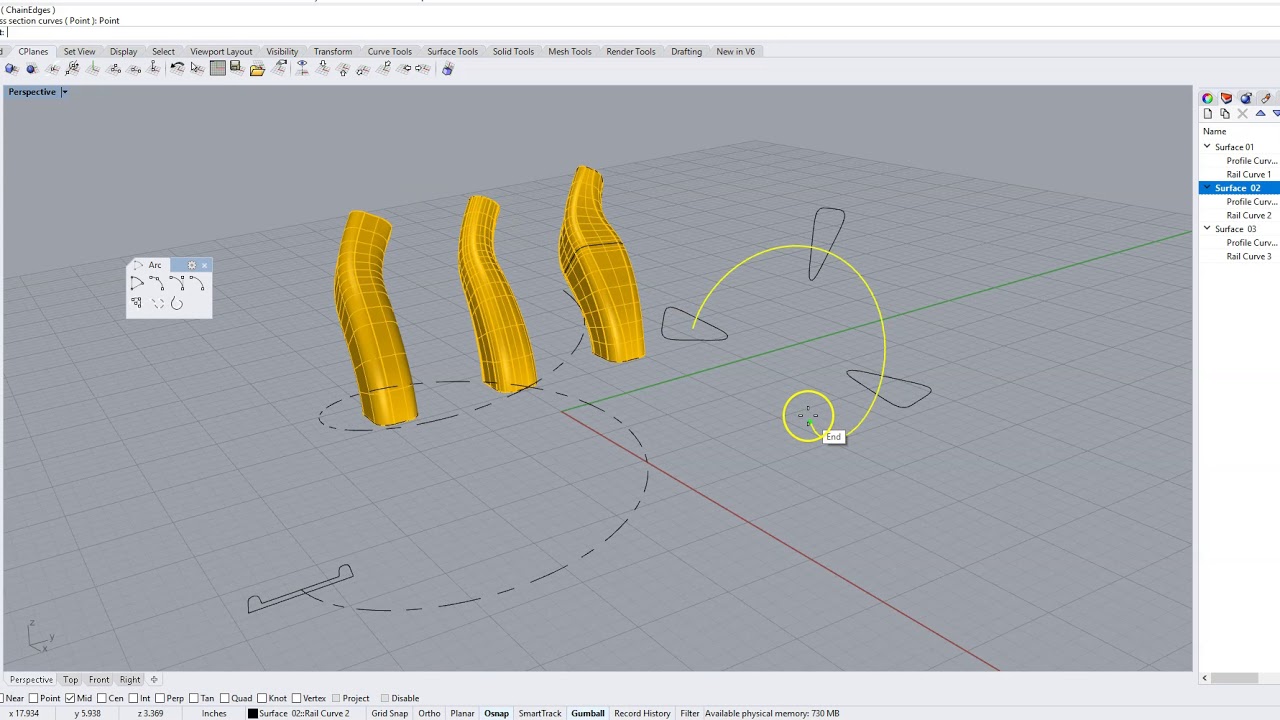Click the Filter status bar button
The image size is (1280, 720).
pos(690,713)
